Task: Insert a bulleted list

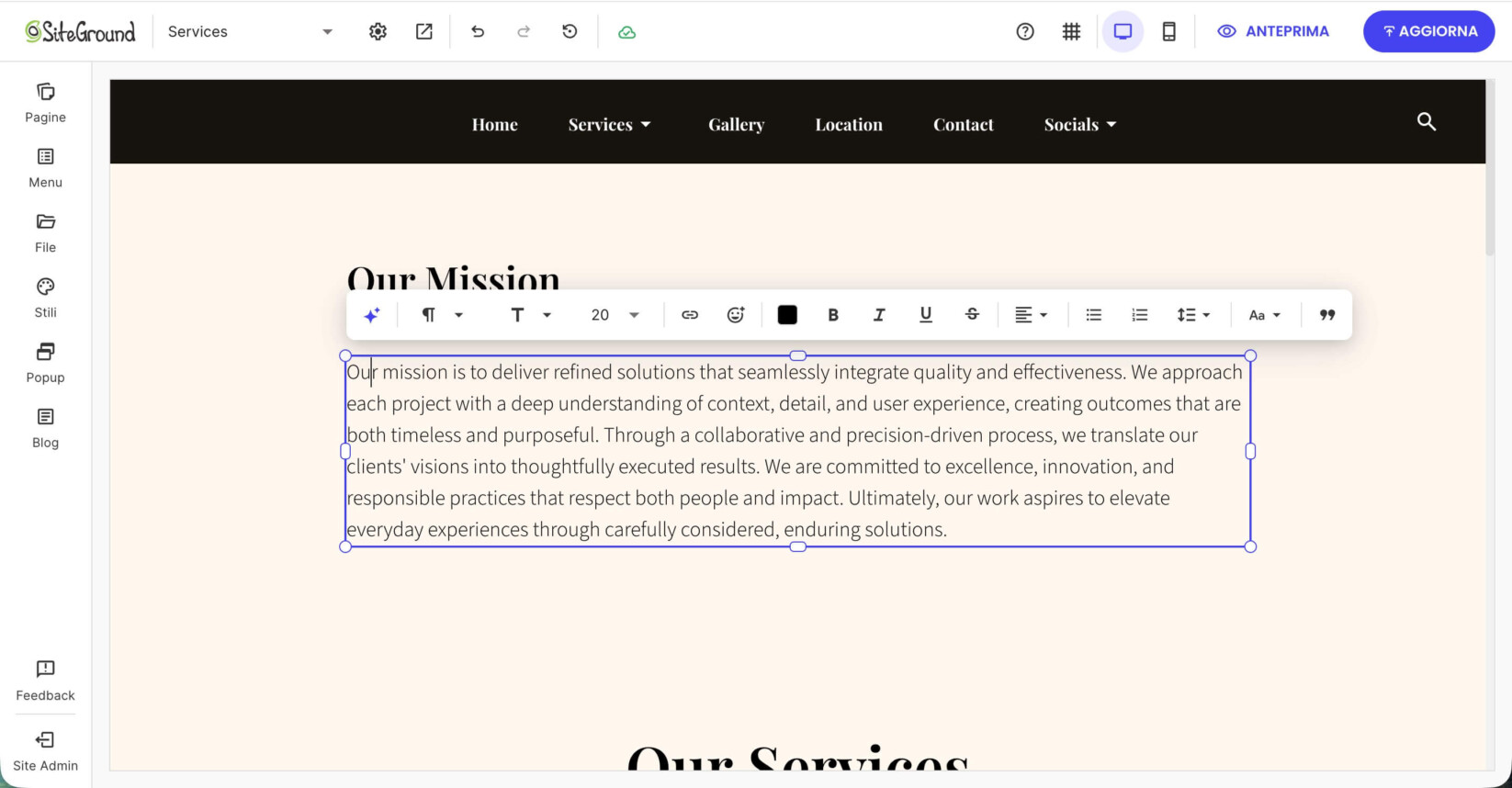Action: (1093, 315)
